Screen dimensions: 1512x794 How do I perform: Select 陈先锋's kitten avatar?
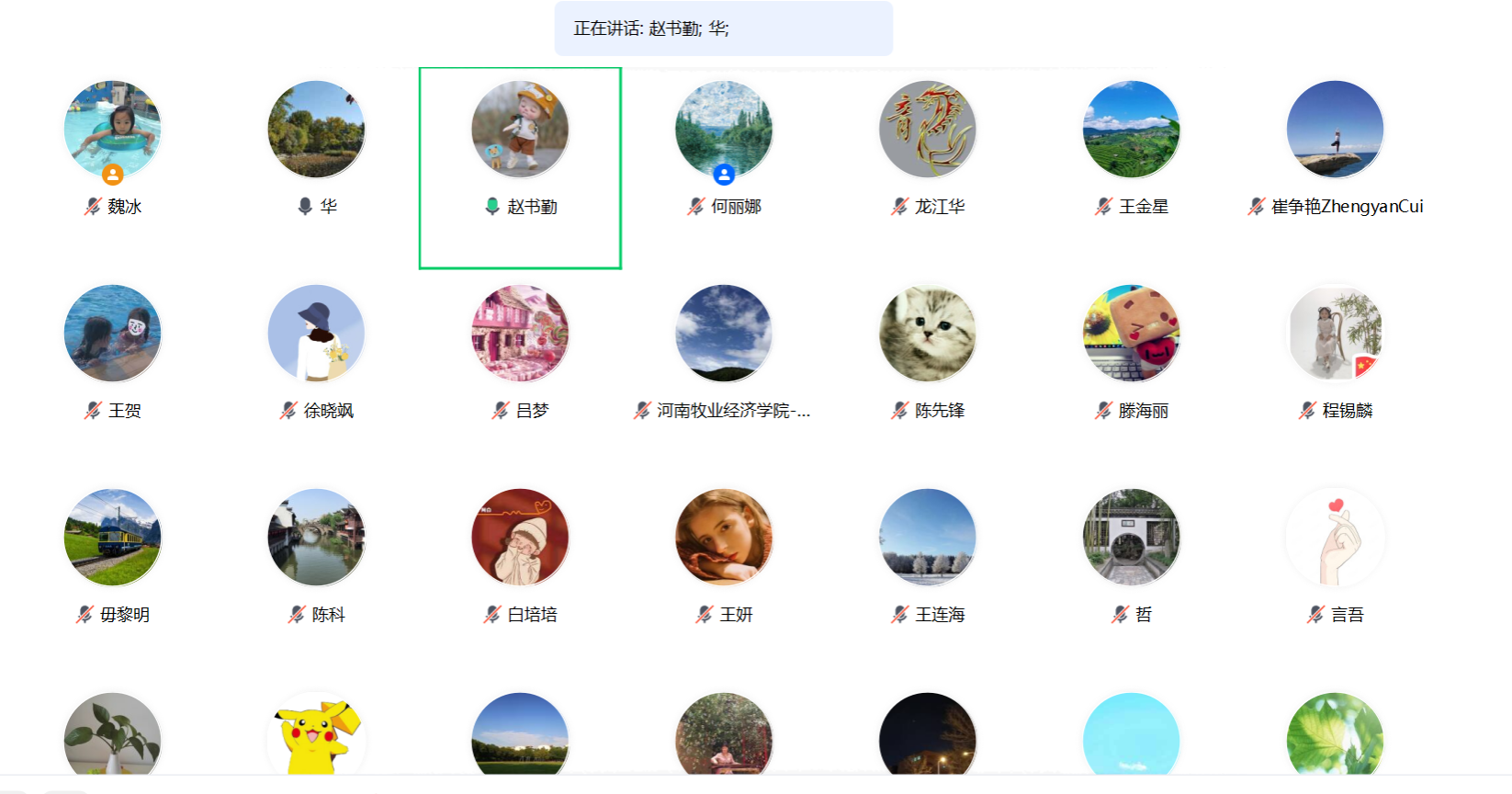(x=928, y=334)
